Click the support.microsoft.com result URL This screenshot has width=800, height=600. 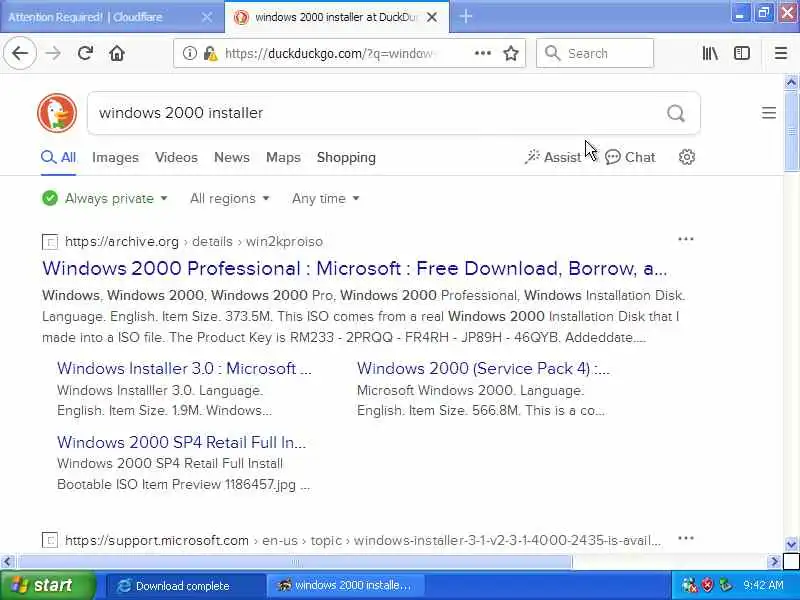(363, 540)
